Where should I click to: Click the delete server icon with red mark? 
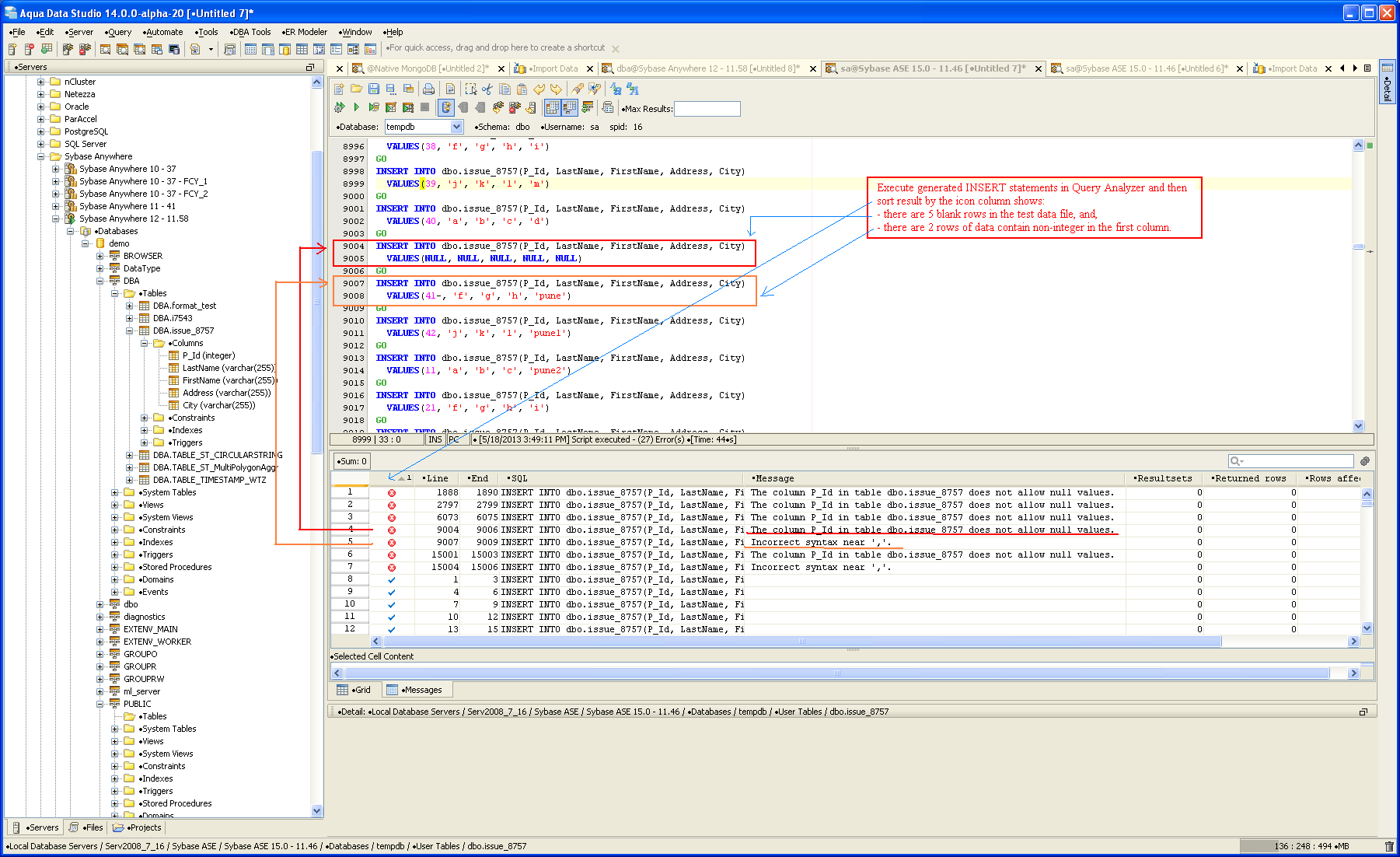coord(30,49)
